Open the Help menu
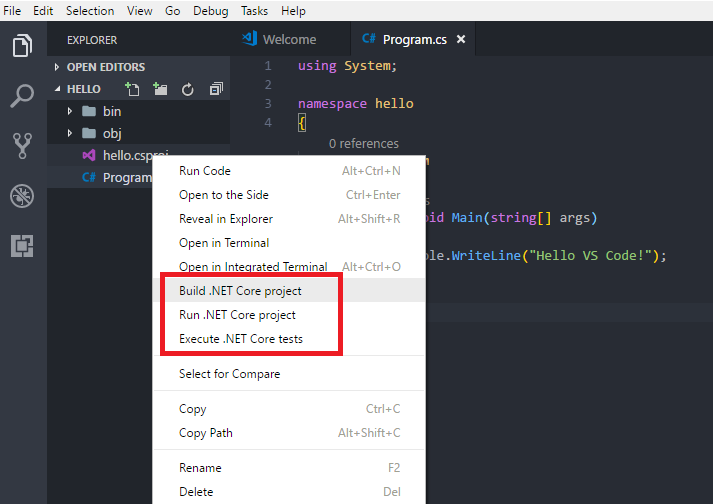Viewport: 713px width, 504px height. [x=293, y=10]
